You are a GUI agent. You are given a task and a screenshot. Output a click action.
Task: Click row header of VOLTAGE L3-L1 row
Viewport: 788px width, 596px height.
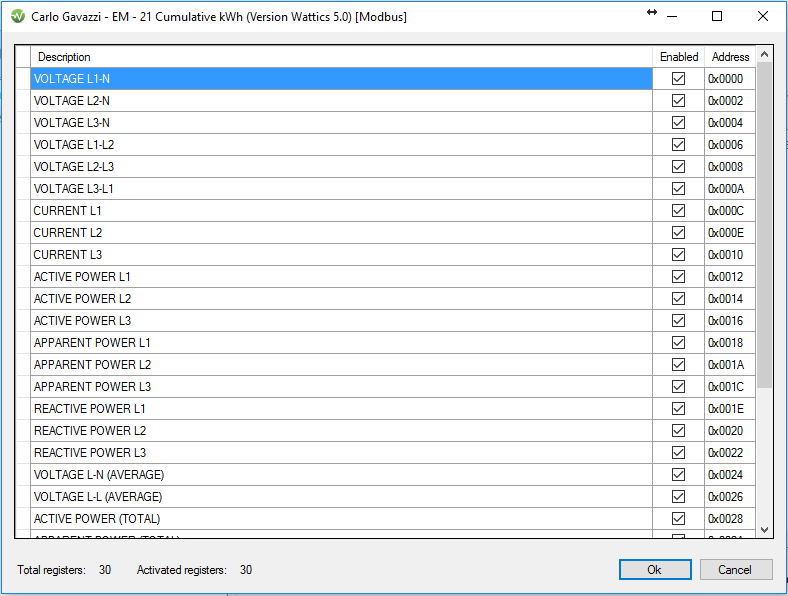tap(23, 188)
